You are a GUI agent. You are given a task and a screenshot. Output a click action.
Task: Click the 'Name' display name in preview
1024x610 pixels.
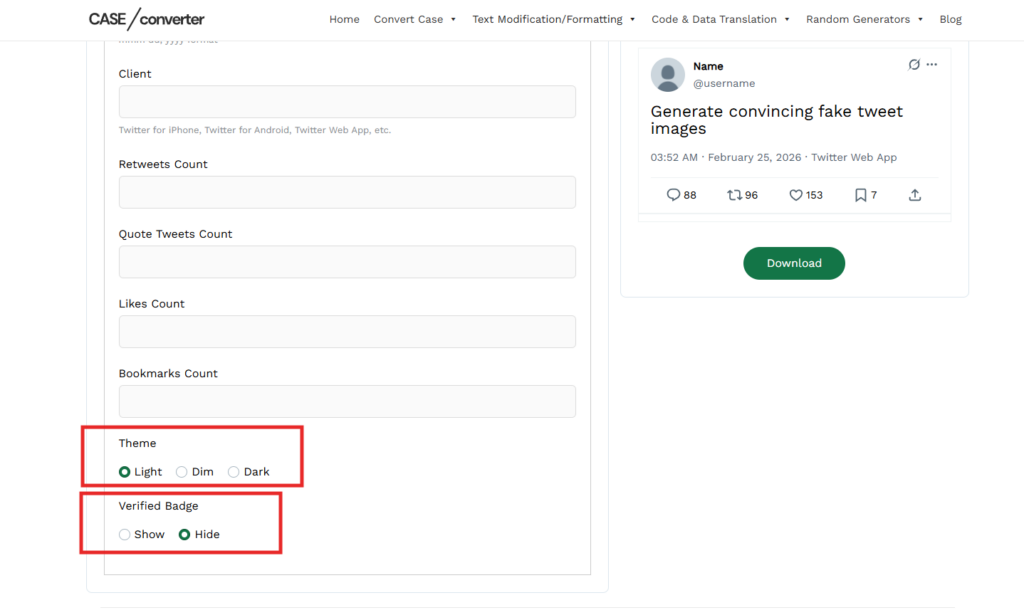click(708, 66)
